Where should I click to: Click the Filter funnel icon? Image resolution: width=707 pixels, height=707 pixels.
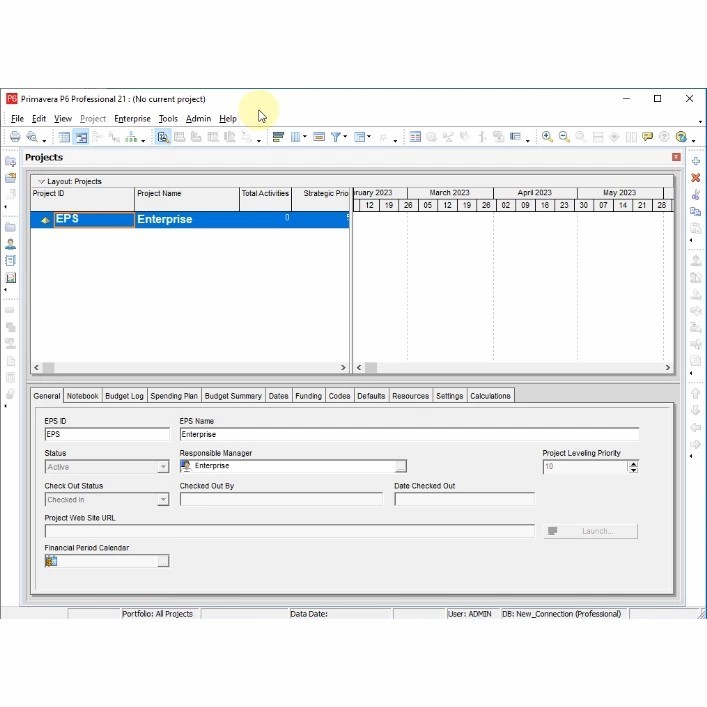coord(335,137)
